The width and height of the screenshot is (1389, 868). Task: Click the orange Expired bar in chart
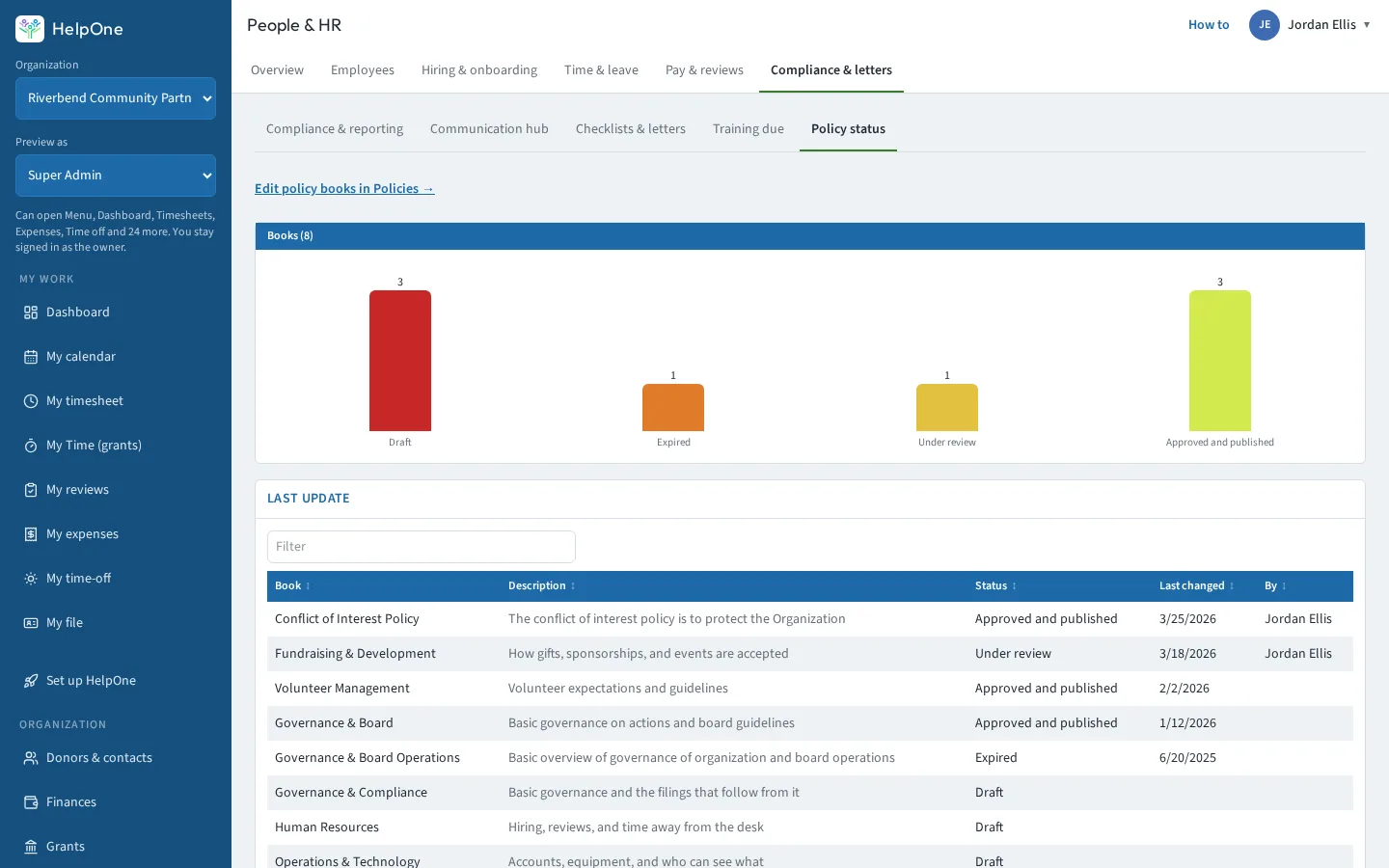(x=673, y=408)
